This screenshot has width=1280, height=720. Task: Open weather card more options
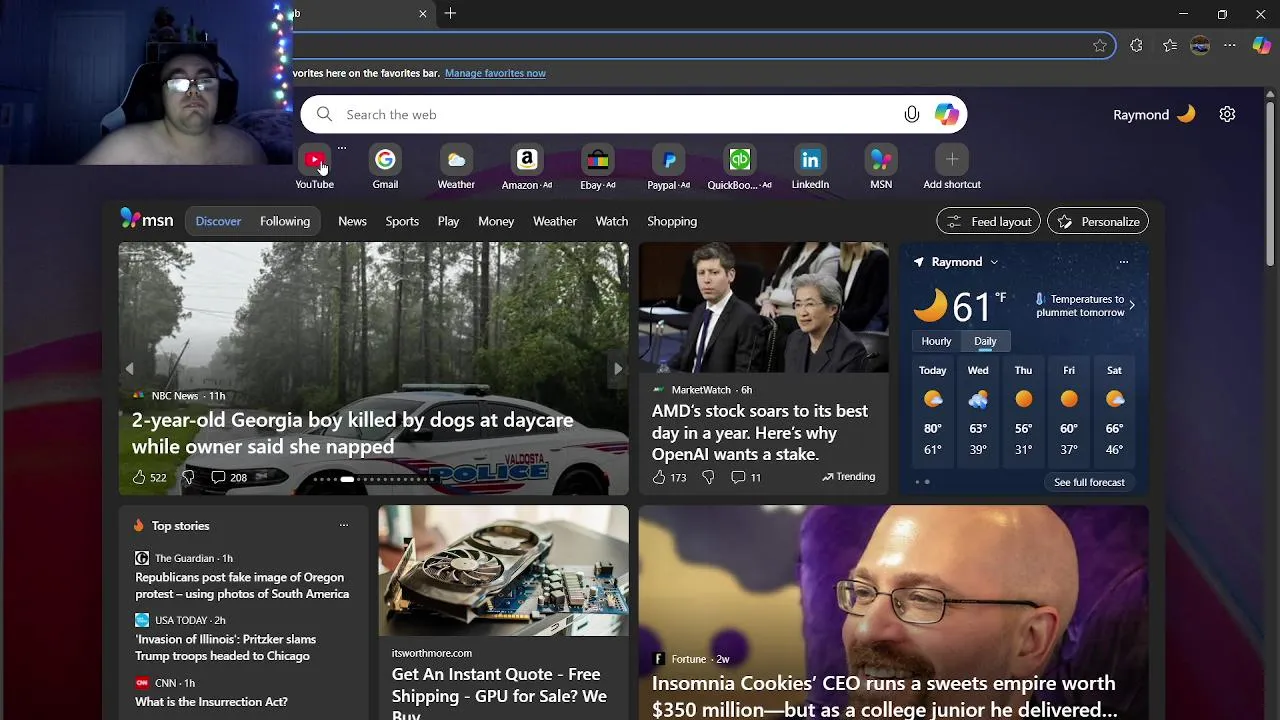click(x=1124, y=262)
